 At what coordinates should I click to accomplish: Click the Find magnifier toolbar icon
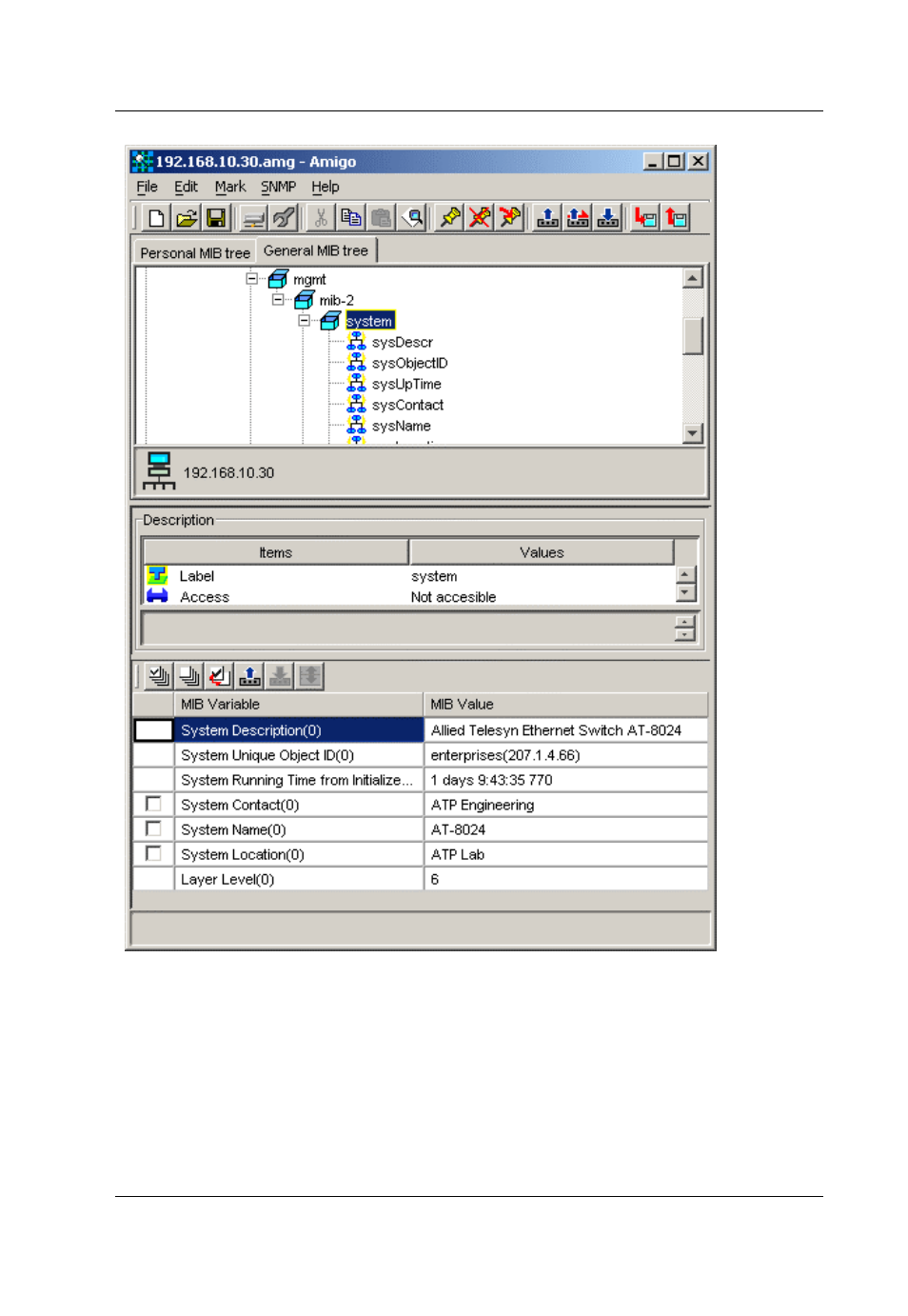(x=412, y=218)
